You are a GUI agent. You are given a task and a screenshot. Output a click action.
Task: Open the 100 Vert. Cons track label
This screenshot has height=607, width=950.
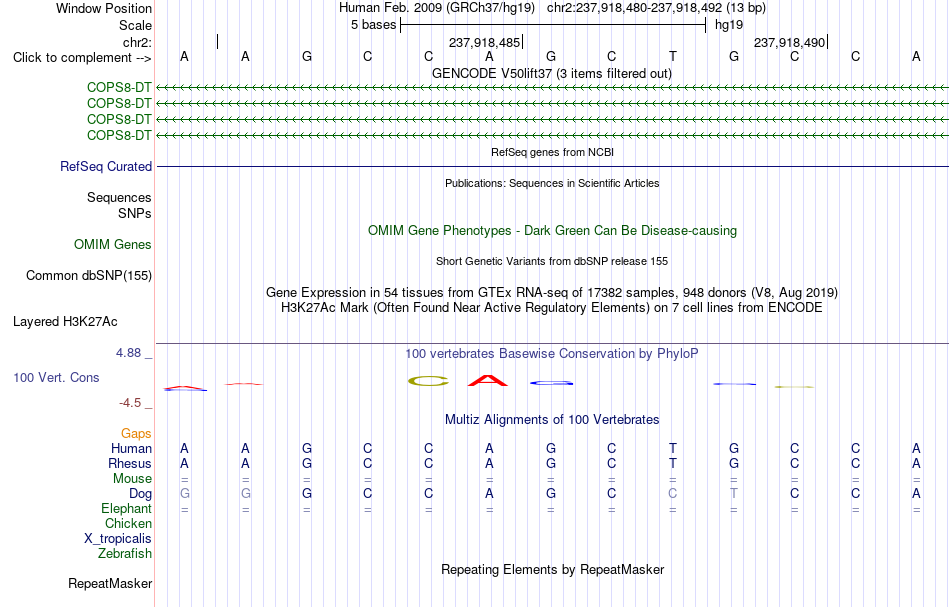[x=56, y=377]
